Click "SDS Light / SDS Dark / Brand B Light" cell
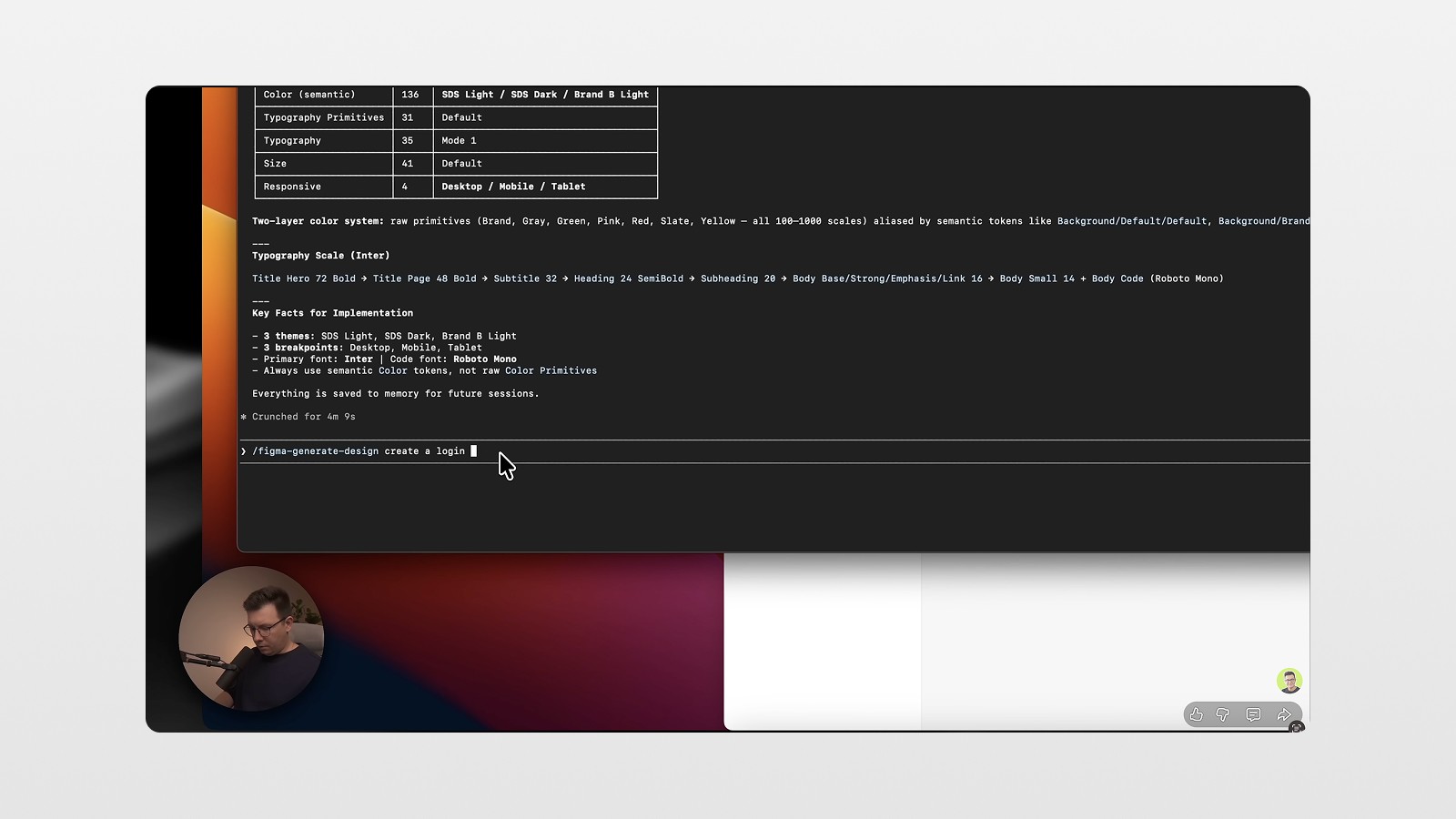1456x819 pixels. (545, 95)
